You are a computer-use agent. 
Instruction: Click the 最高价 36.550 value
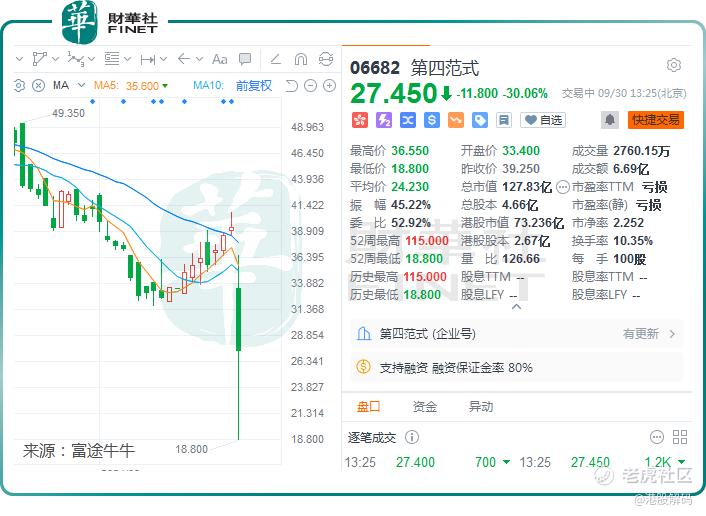click(x=410, y=150)
